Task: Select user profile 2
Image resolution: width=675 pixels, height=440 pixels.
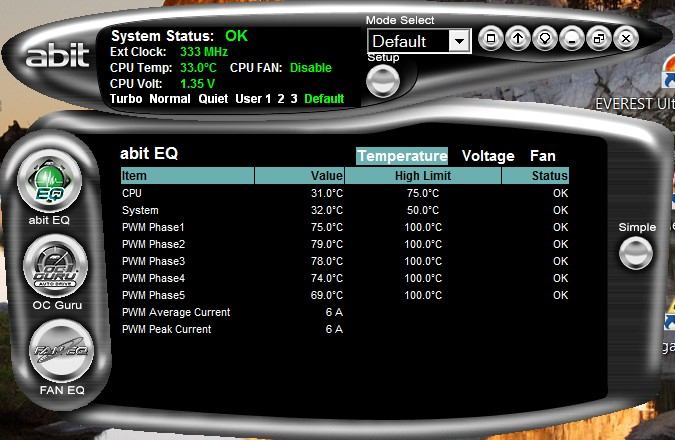Action: coord(281,99)
